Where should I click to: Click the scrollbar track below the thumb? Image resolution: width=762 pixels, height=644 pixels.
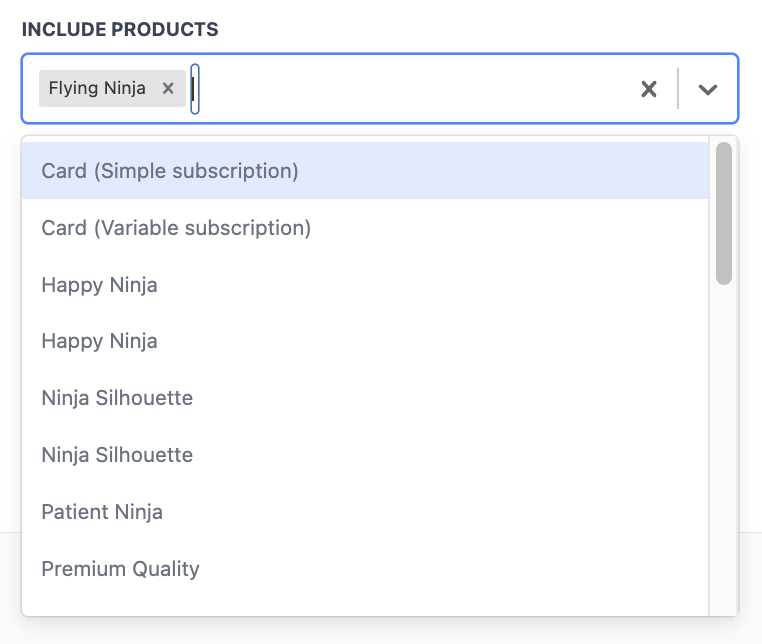724,450
